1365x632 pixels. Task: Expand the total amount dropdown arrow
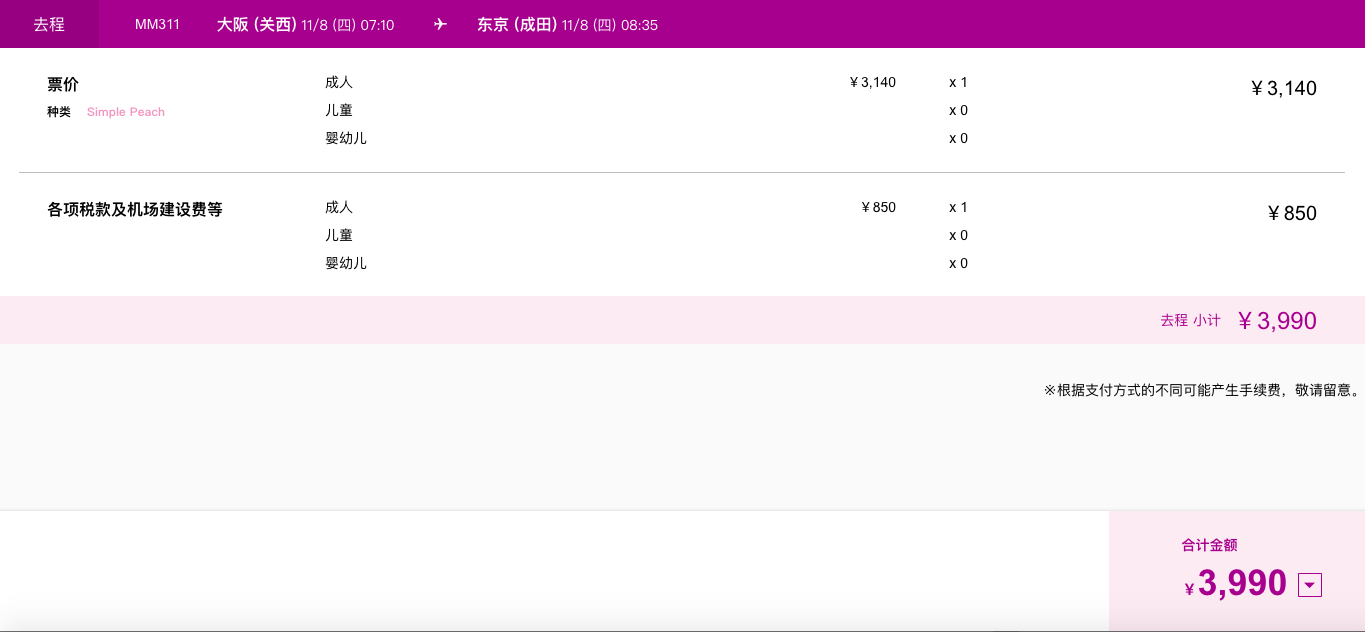click(x=1310, y=585)
